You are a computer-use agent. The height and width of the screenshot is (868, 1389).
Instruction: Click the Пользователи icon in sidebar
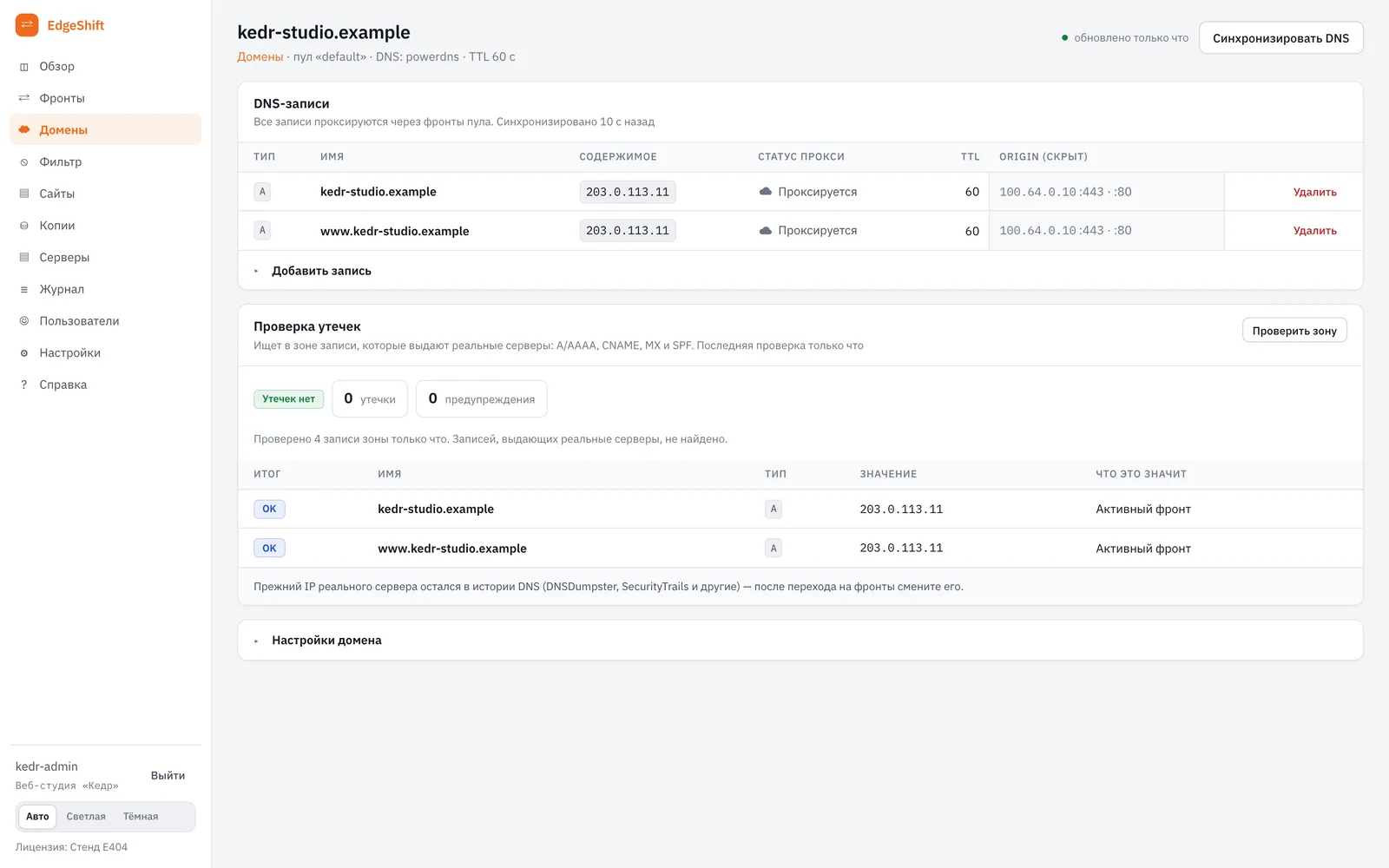click(24, 321)
